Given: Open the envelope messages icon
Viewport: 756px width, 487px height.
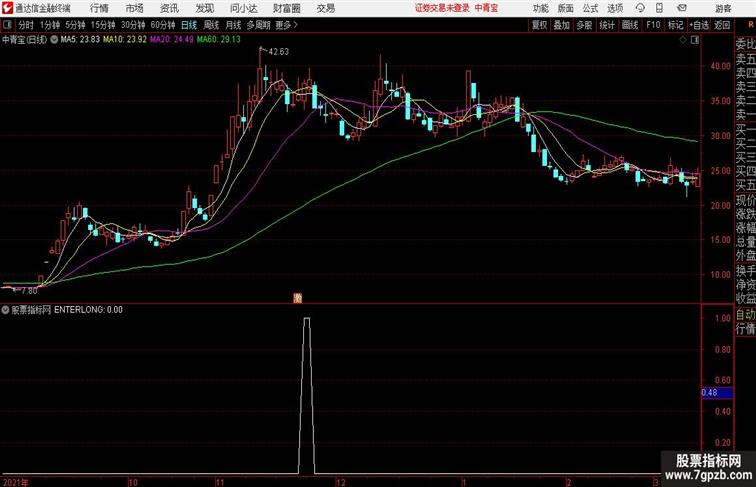Looking at the screenshot, I should 682,8.
